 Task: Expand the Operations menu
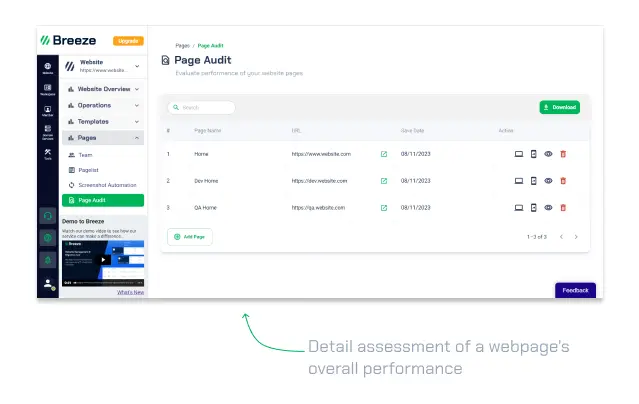(103, 105)
